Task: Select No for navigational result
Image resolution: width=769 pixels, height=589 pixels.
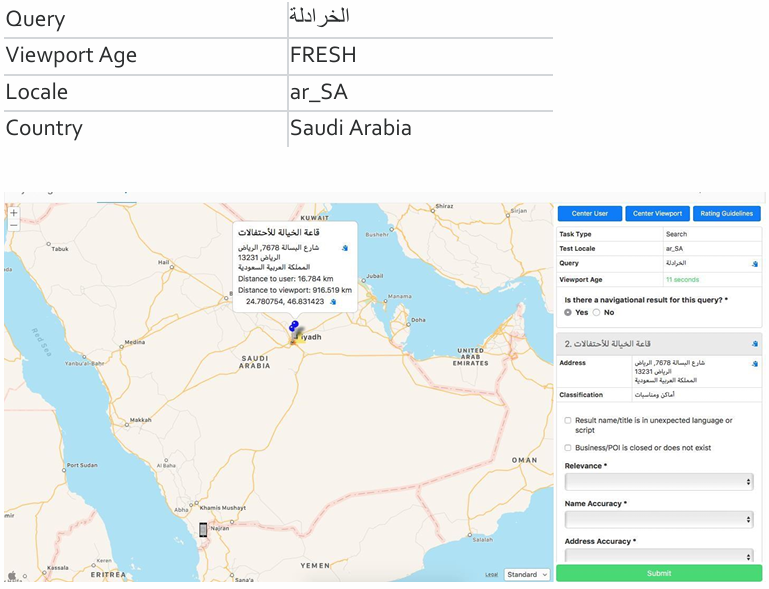Action: click(597, 312)
